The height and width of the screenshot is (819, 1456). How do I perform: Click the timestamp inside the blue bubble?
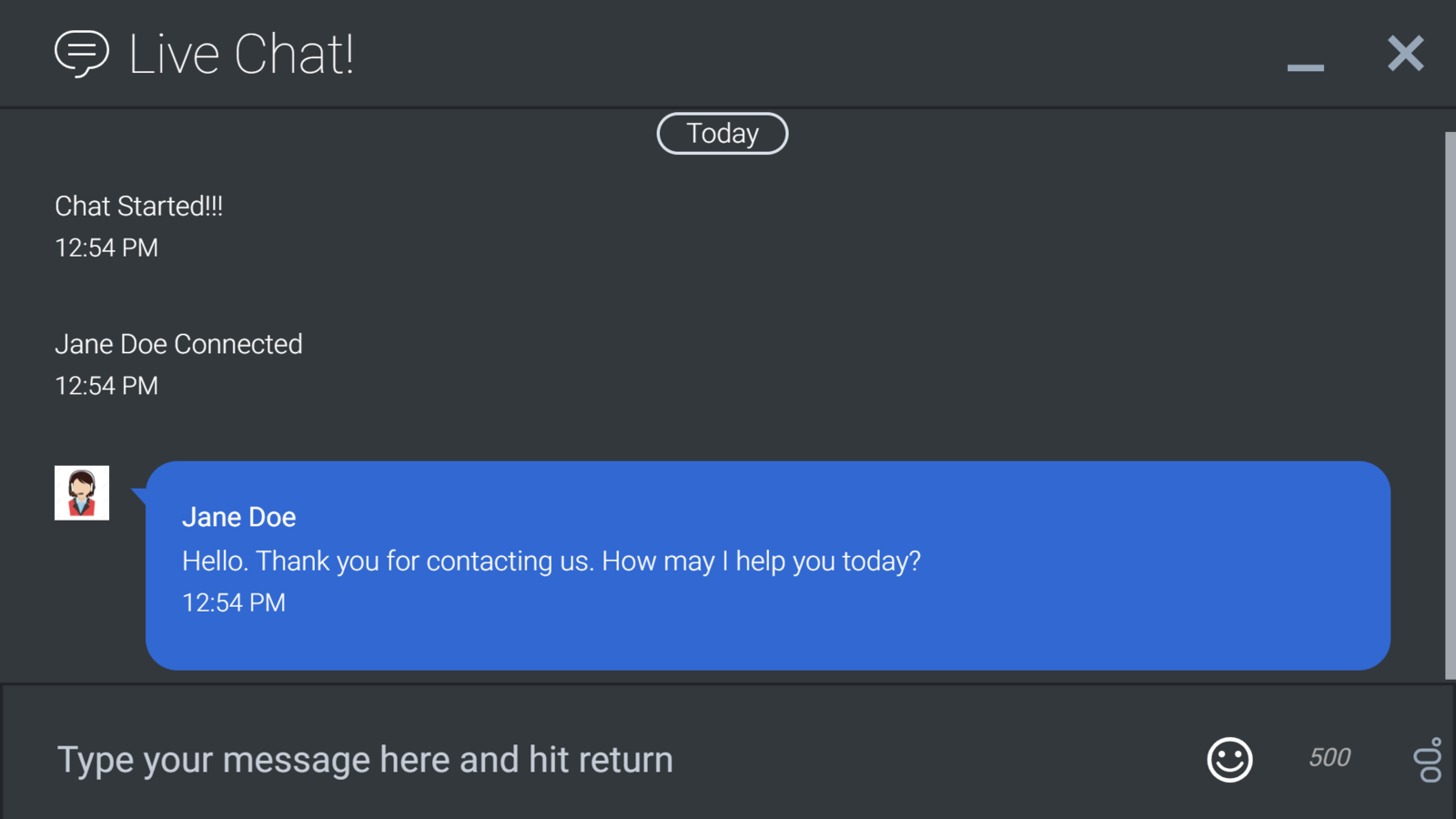tap(234, 603)
